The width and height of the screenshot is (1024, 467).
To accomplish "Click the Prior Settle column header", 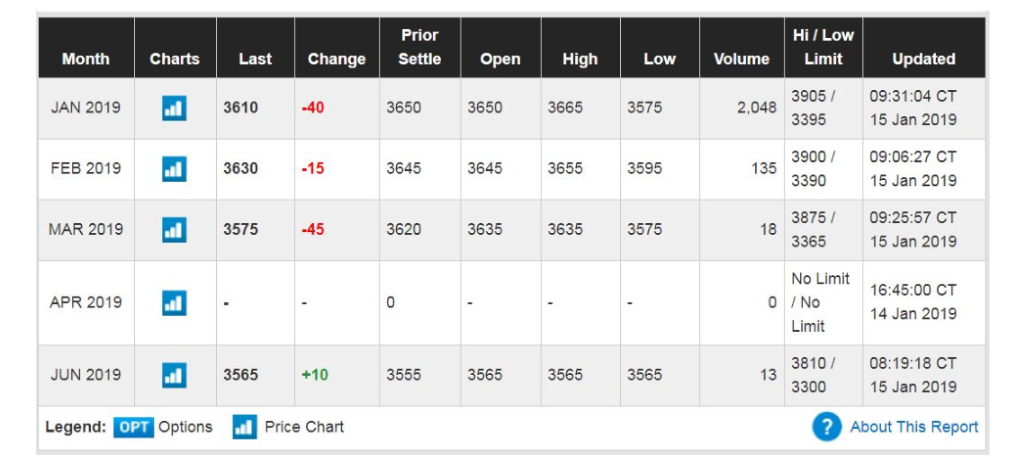I will (420, 47).
